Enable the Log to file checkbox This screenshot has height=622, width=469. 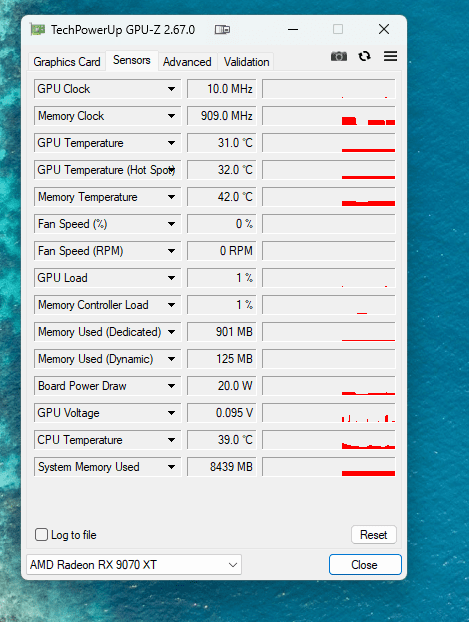(x=41, y=535)
